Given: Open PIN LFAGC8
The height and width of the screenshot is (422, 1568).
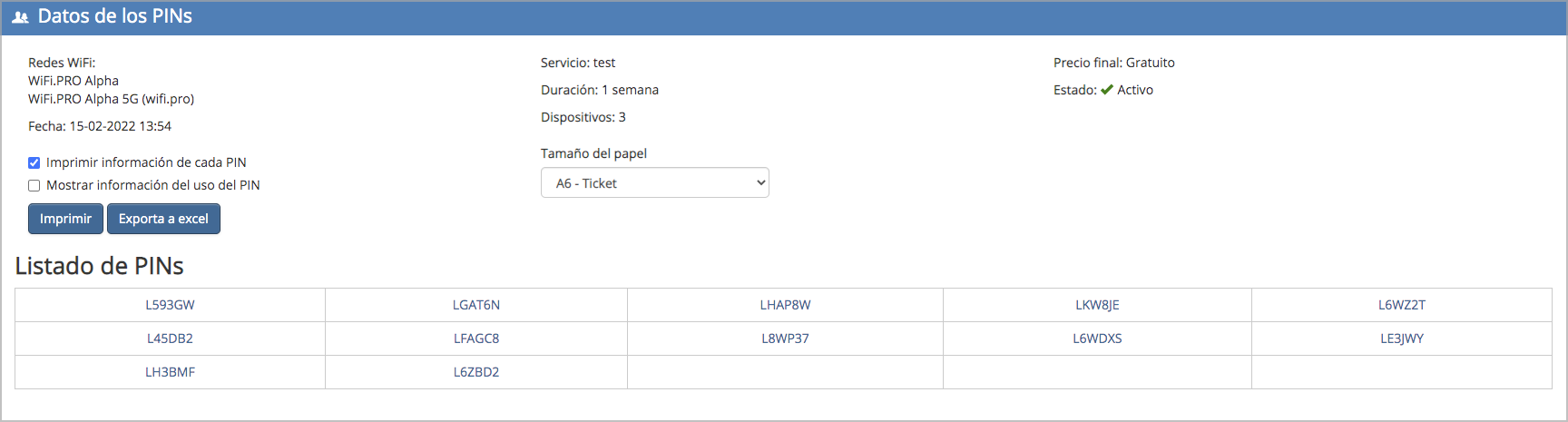Looking at the screenshot, I should click(476, 339).
